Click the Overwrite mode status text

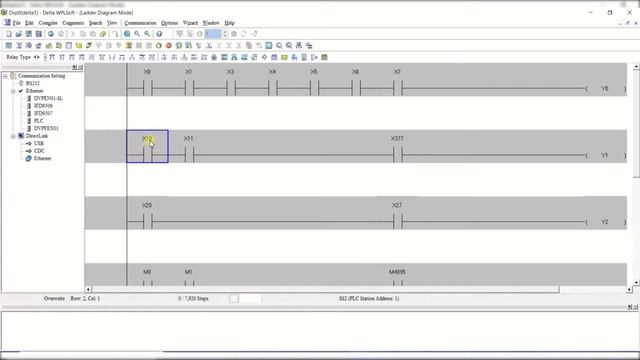[54, 299]
